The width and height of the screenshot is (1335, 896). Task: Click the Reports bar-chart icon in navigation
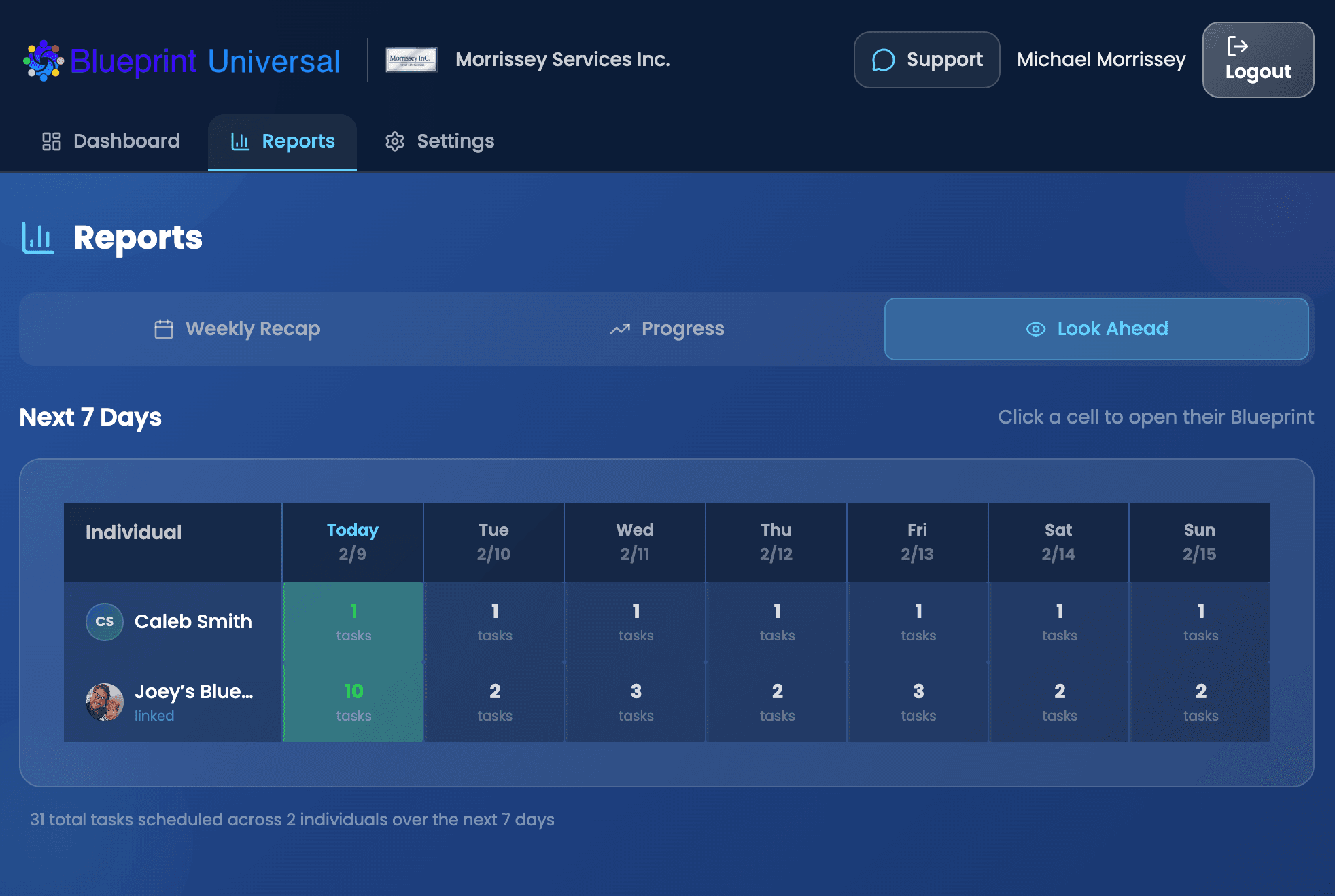240,141
